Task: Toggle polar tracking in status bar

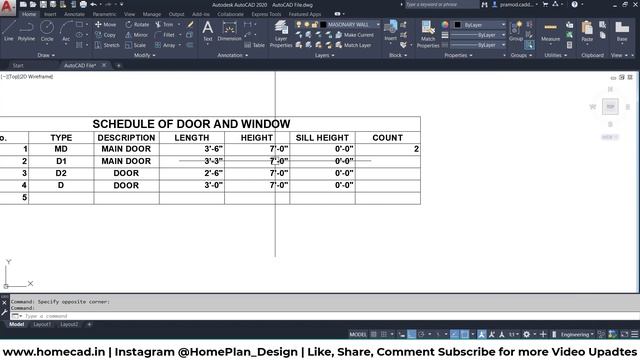Action: 422,334
